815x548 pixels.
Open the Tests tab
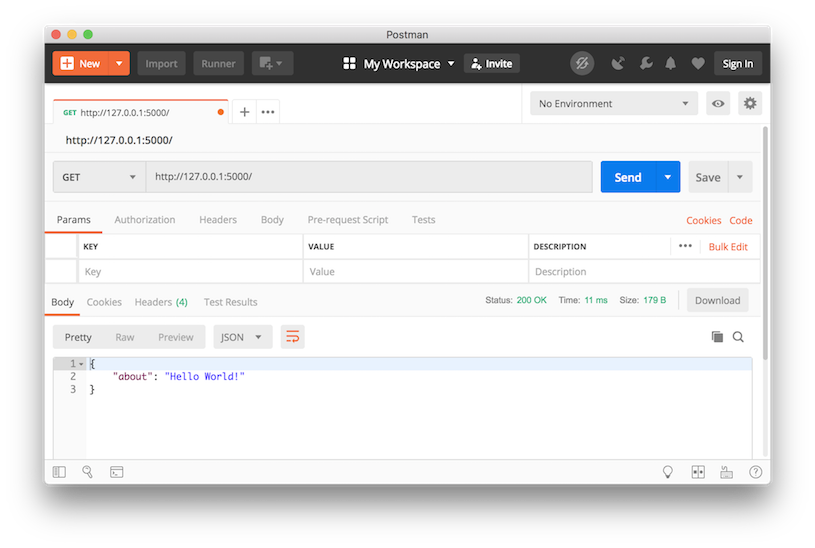424,219
